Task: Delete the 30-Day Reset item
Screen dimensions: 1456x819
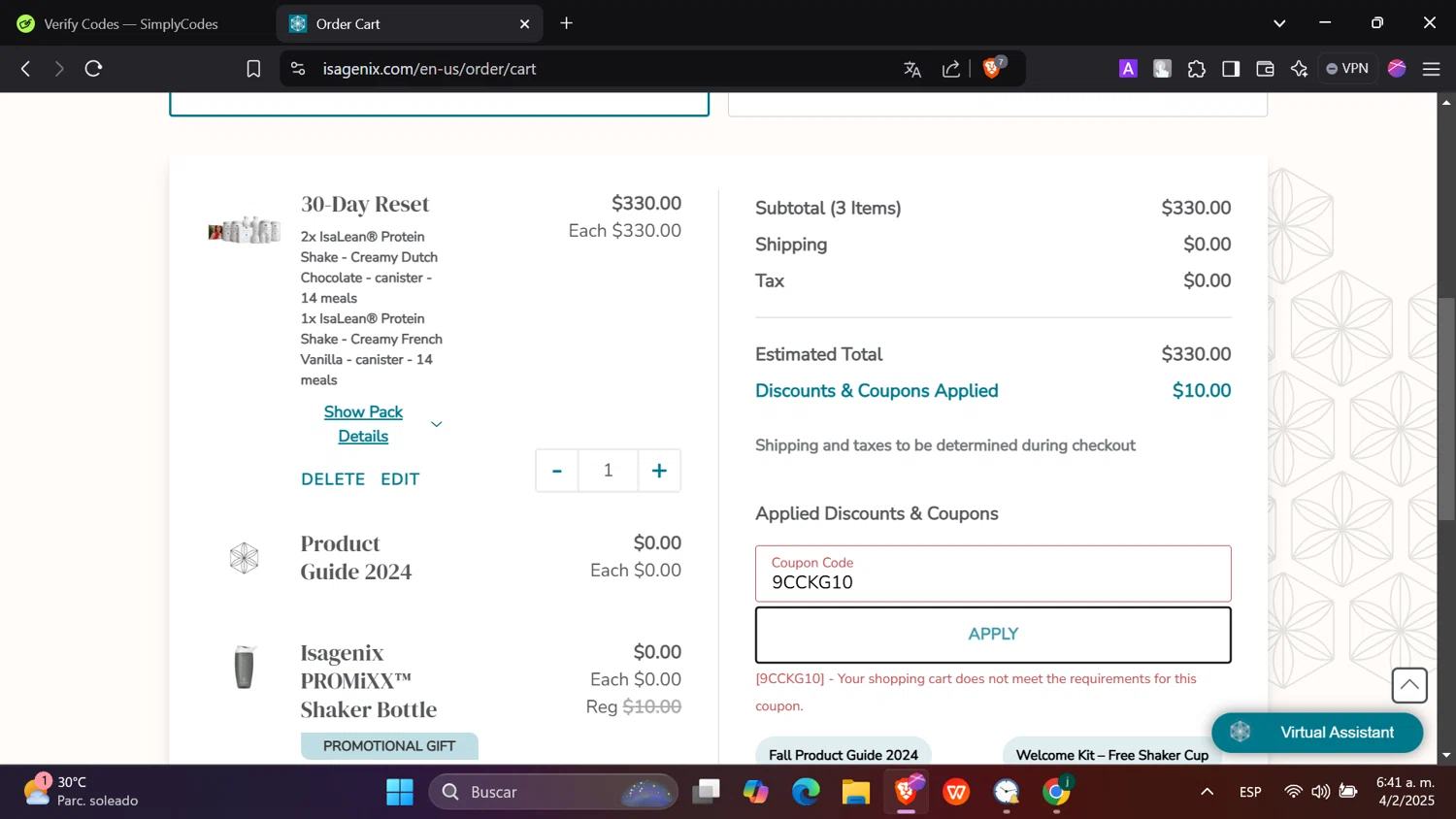Action: pos(333,479)
